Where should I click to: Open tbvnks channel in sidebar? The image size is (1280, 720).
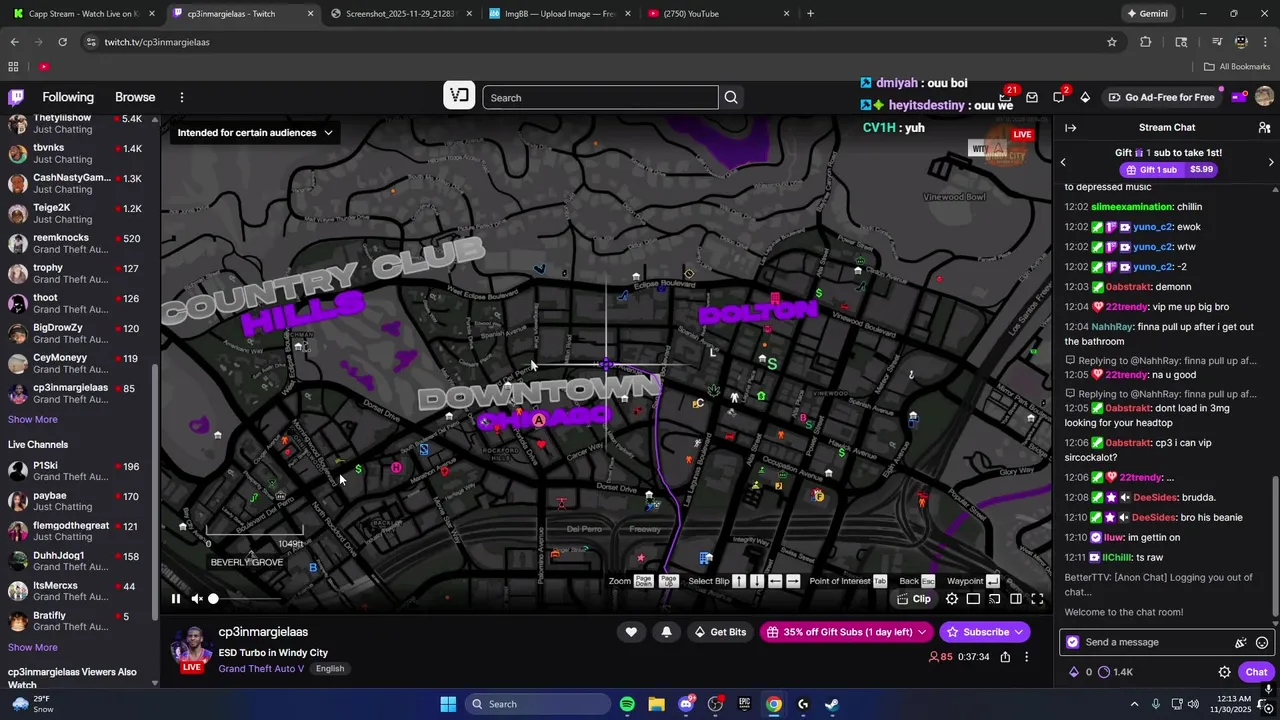[80, 153]
